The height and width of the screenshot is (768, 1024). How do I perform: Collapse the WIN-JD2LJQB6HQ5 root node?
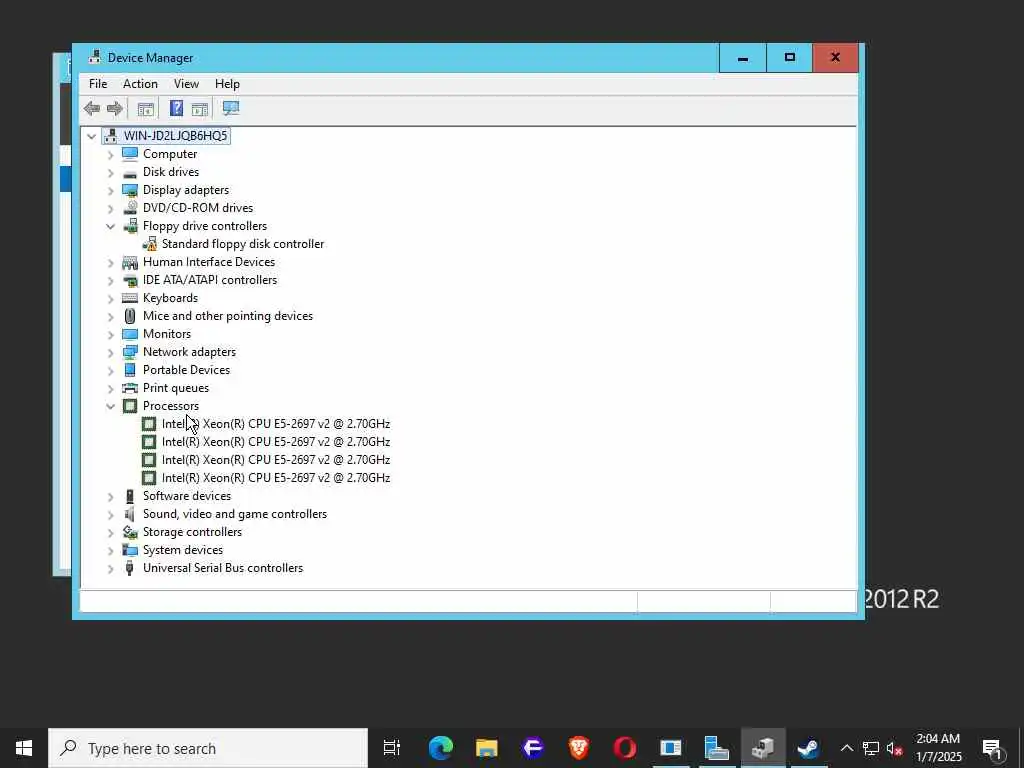coord(91,136)
